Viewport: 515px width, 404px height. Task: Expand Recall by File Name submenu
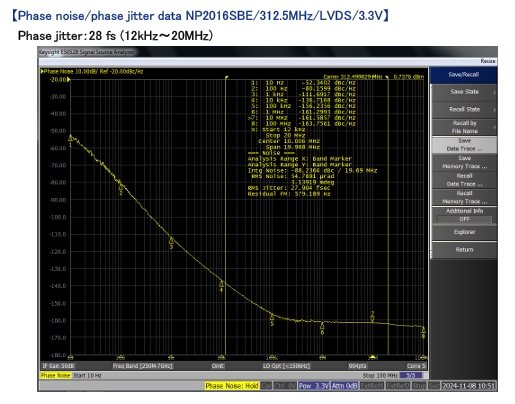click(464, 127)
